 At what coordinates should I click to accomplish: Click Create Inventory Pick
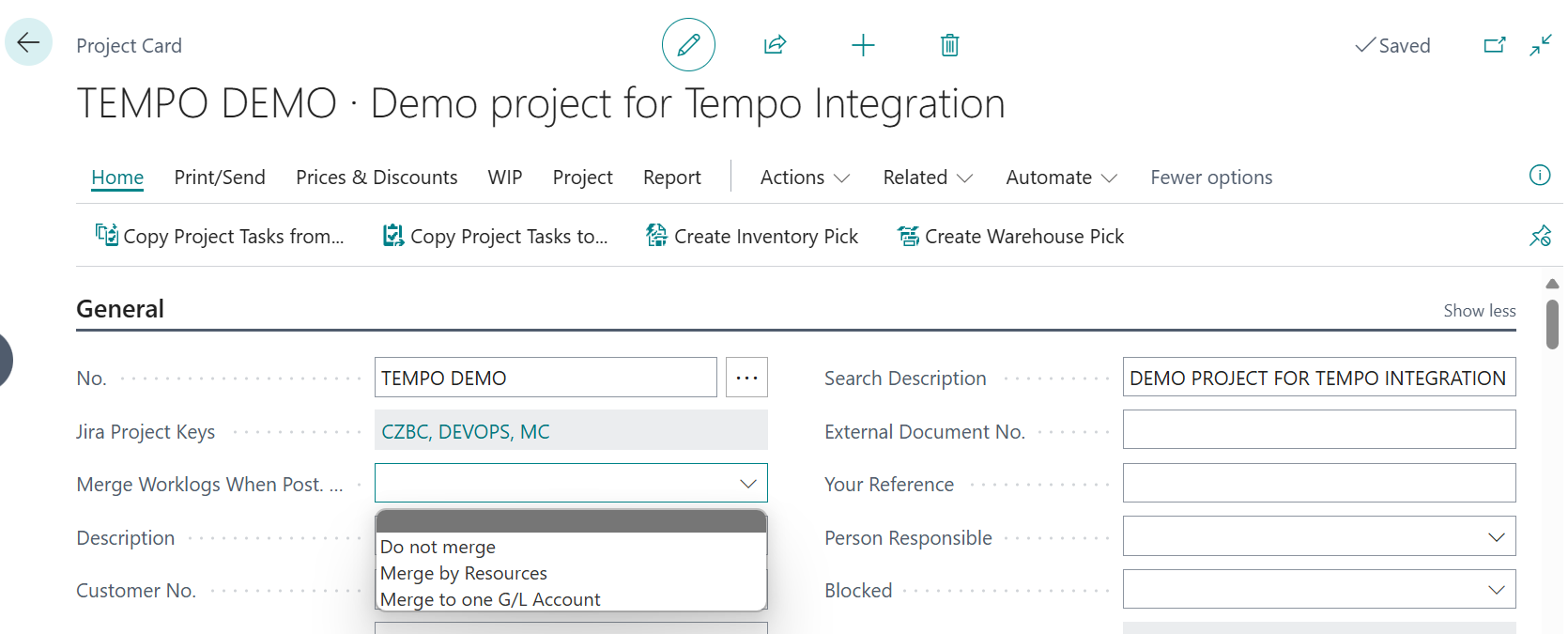tap(752, 237)
